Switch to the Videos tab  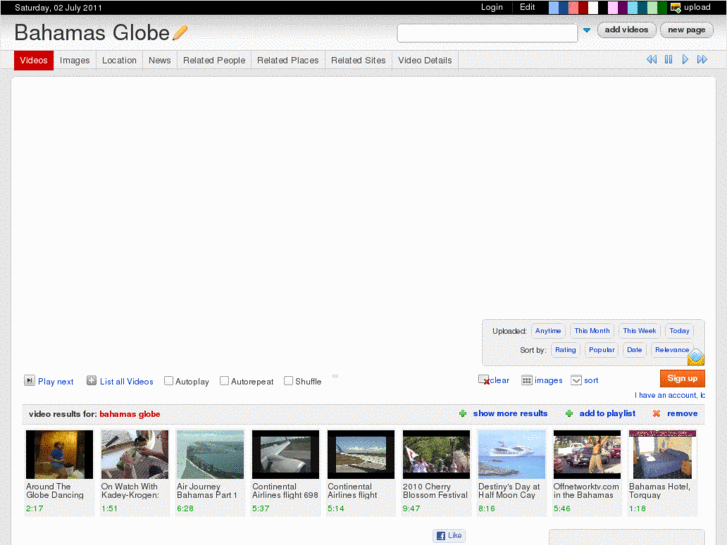click(34, 60)
